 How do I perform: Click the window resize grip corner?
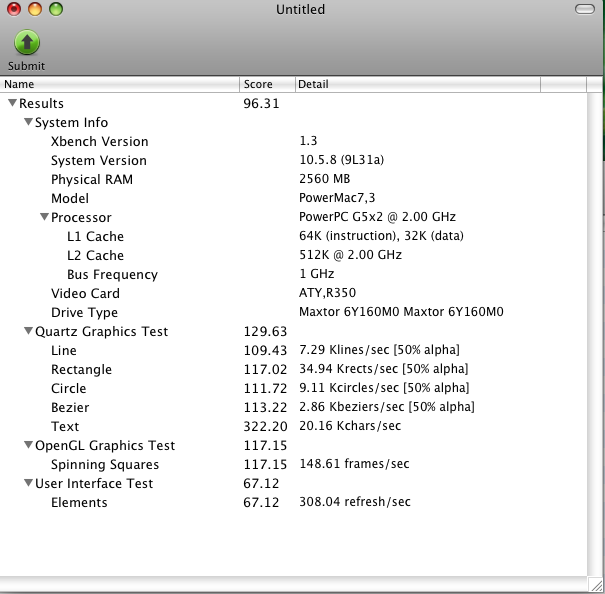pos(595,584)
